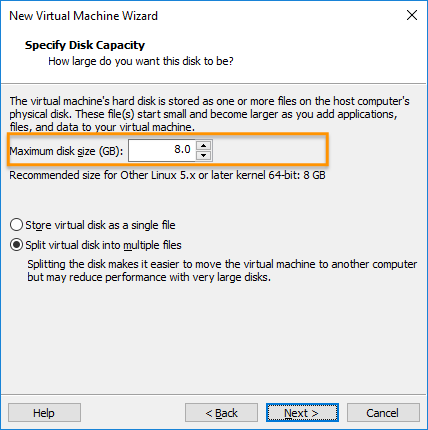Open Help for the wizard
This screenshot has width=428, height=430.
tap(44, 413)
